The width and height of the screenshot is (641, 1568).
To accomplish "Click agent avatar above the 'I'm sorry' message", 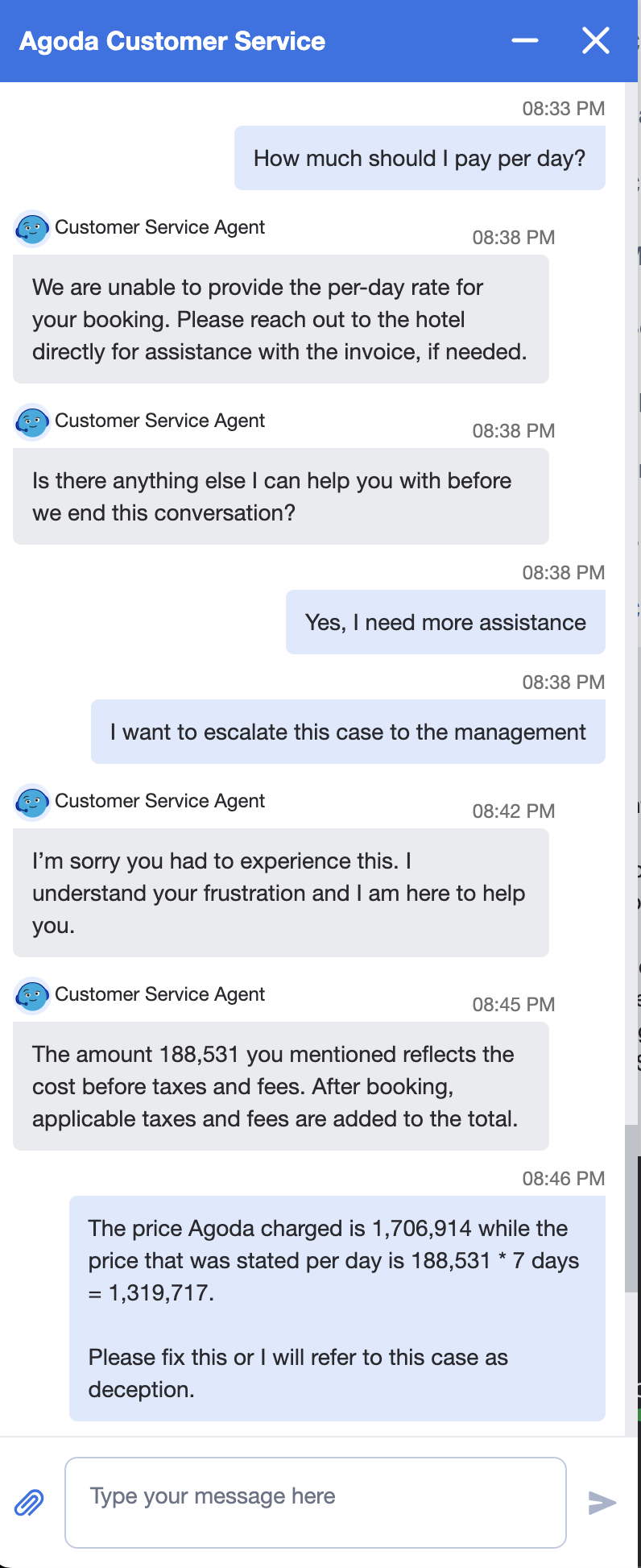I will [x=32, y=803].
